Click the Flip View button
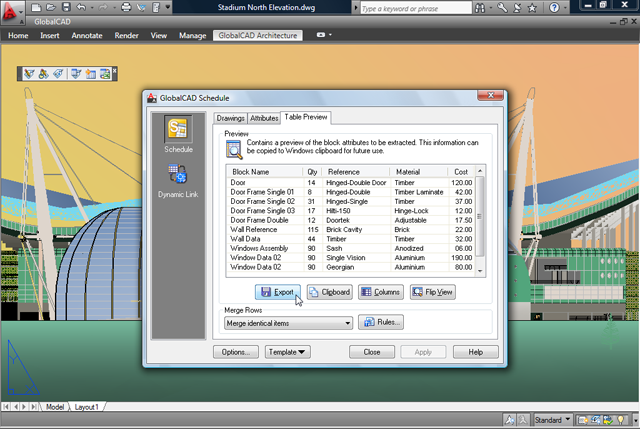The width and height of the screenshot is (640, 429). pyautogui.click(x=433, y=292)
